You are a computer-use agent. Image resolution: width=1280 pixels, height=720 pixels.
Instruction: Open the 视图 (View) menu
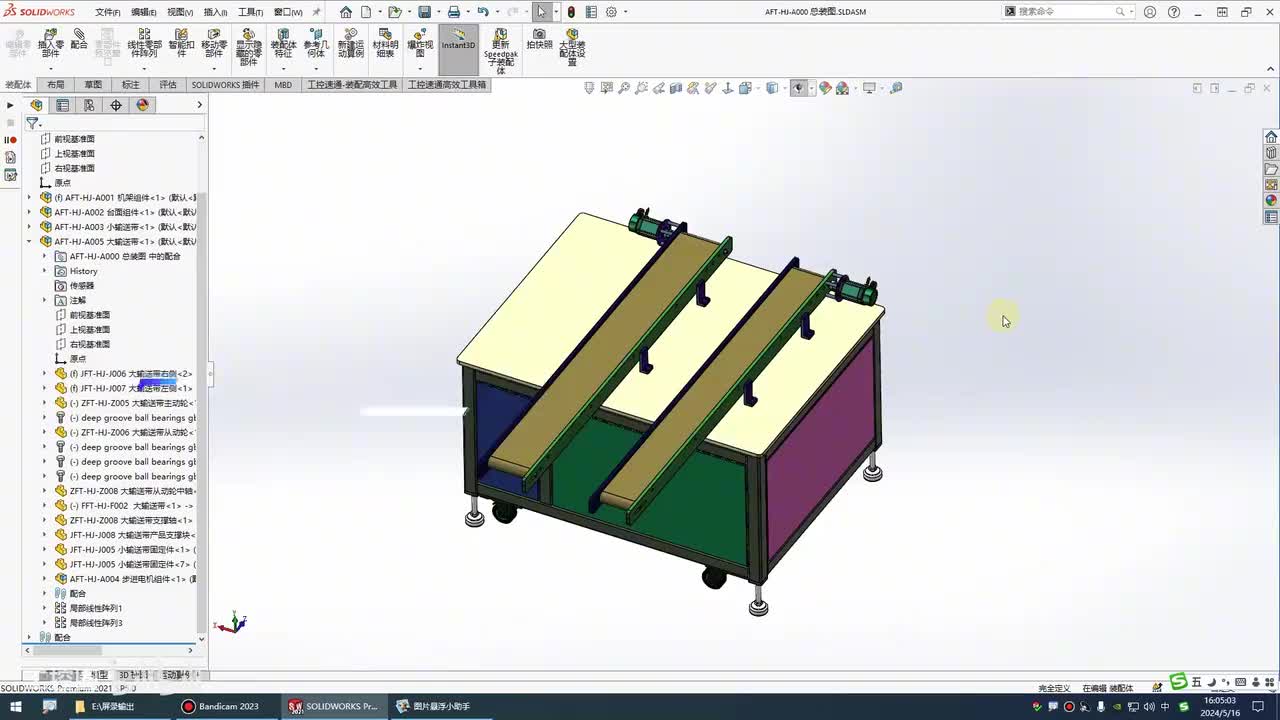[x=179, y=12]
